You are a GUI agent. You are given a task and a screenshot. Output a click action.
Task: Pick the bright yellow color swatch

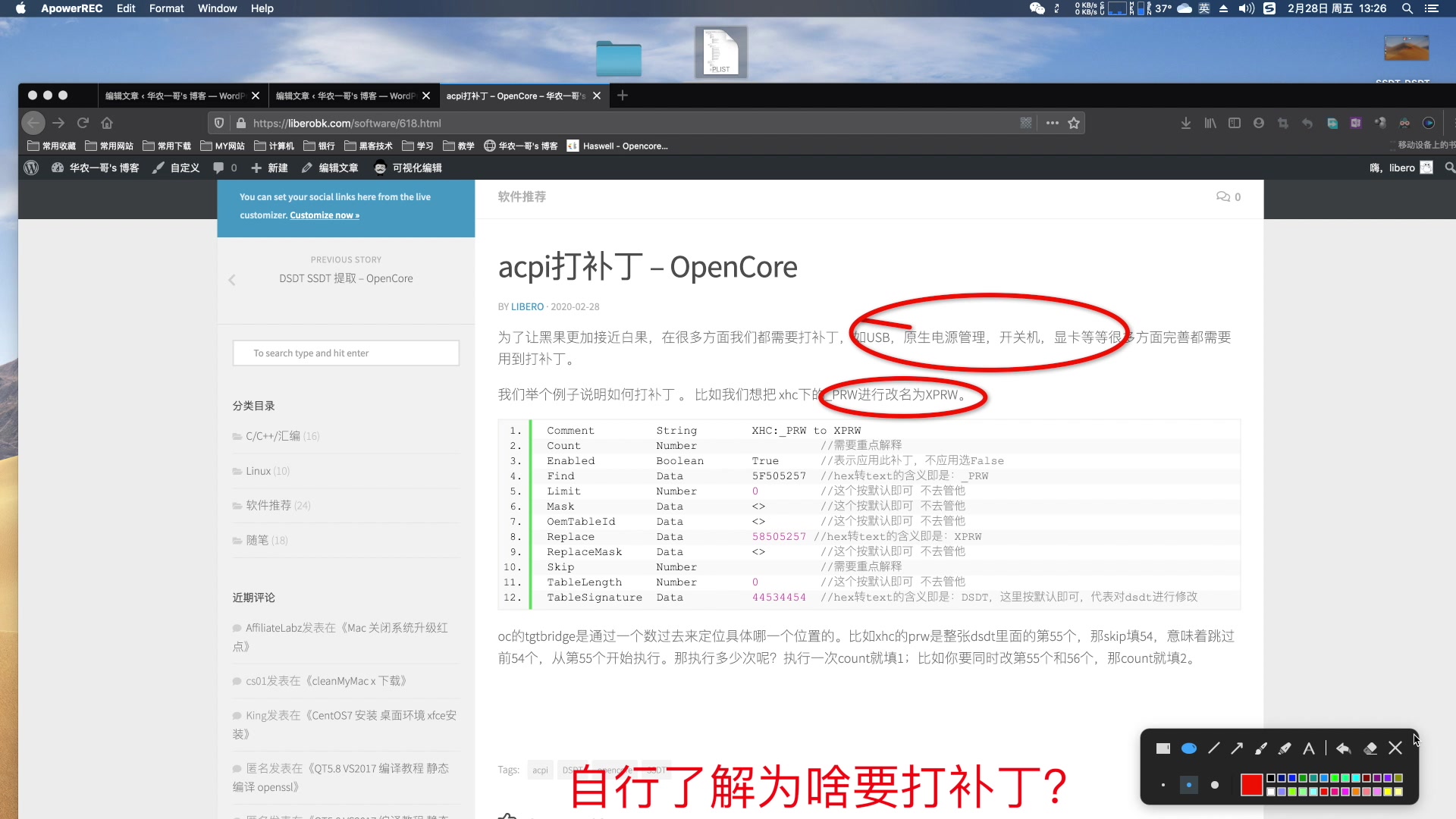pos(1388,792)
